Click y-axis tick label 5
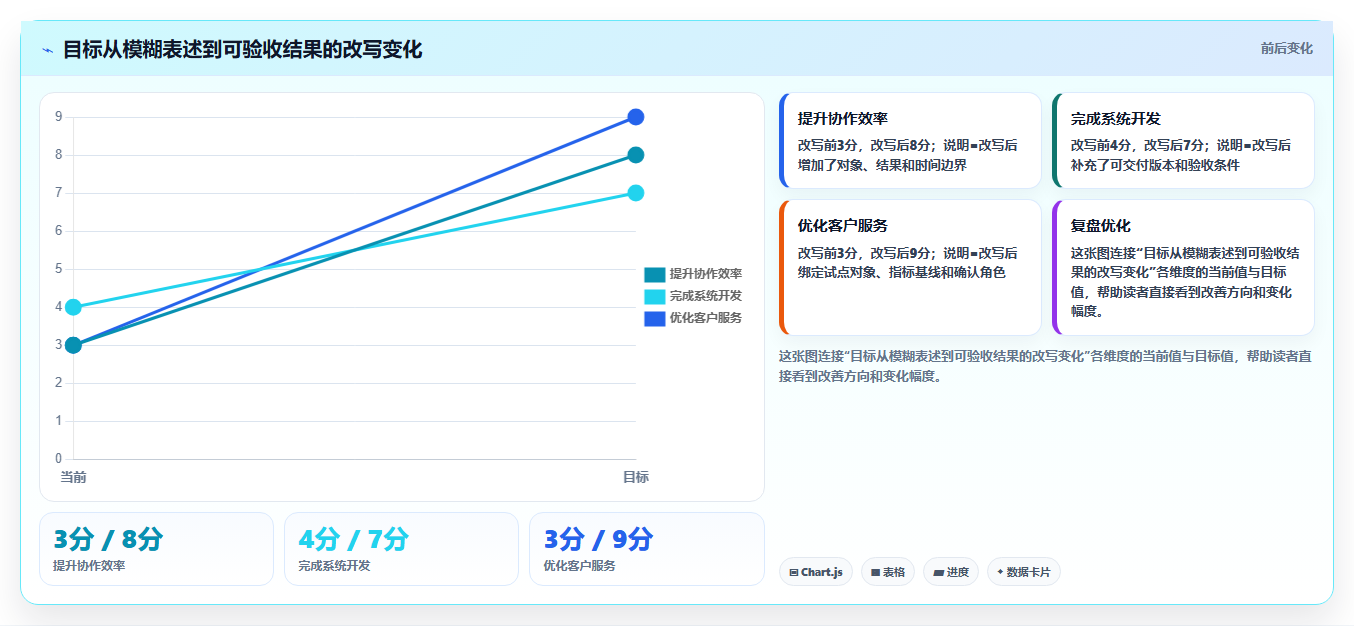1354x626 pixels. [x=59, y=269]
